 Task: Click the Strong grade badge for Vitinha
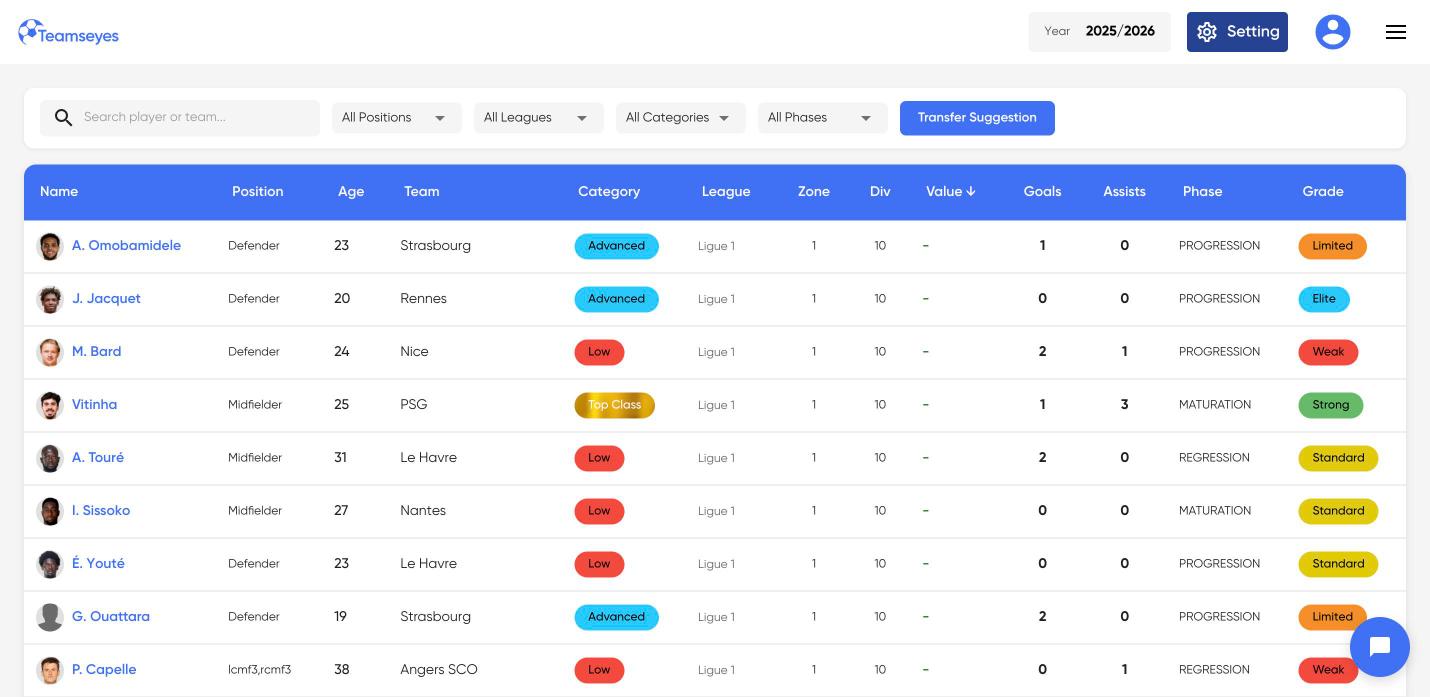pyautogui.click(x=1331, y=405)
